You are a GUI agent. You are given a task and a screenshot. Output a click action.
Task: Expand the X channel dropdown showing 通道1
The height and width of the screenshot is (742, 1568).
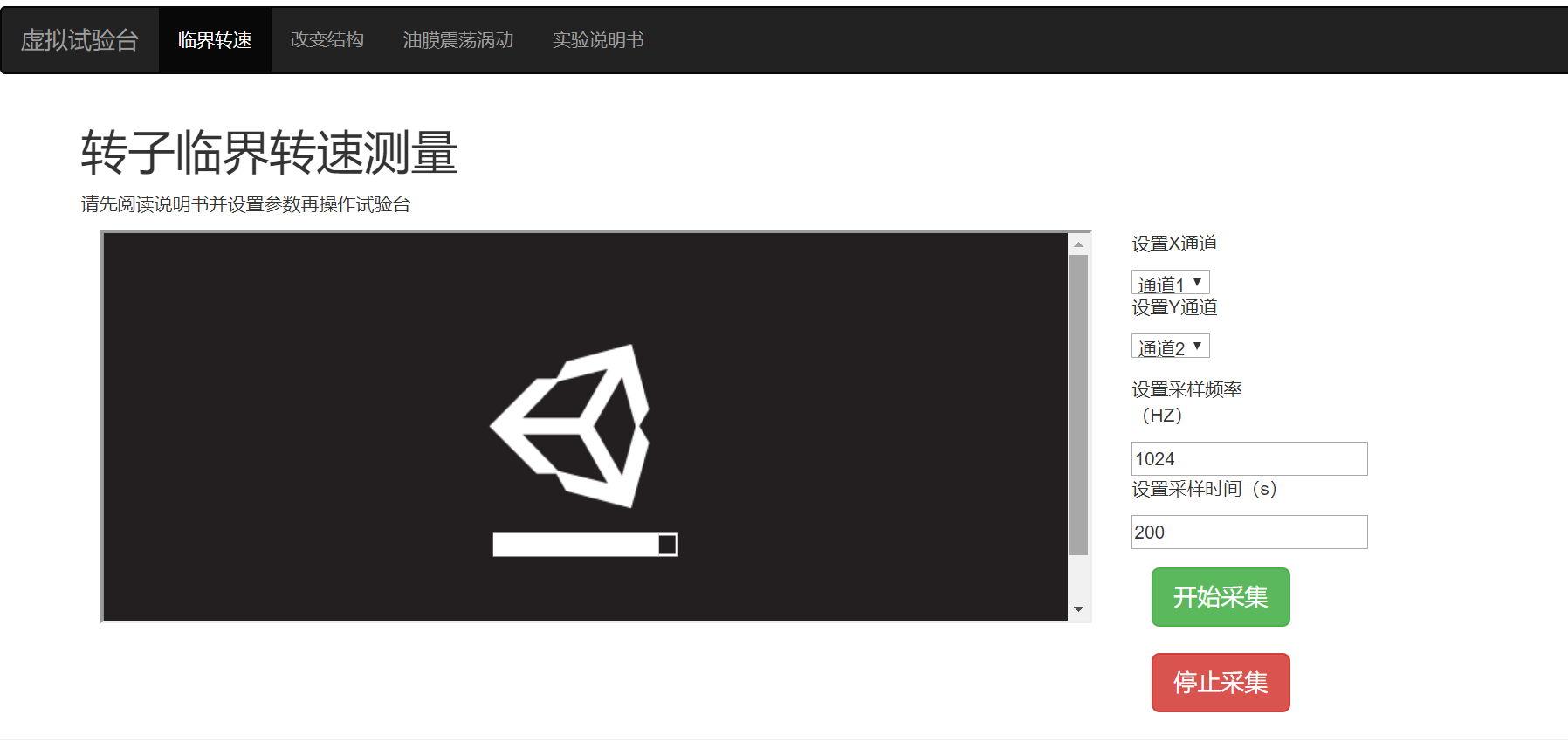[1170, 283]
